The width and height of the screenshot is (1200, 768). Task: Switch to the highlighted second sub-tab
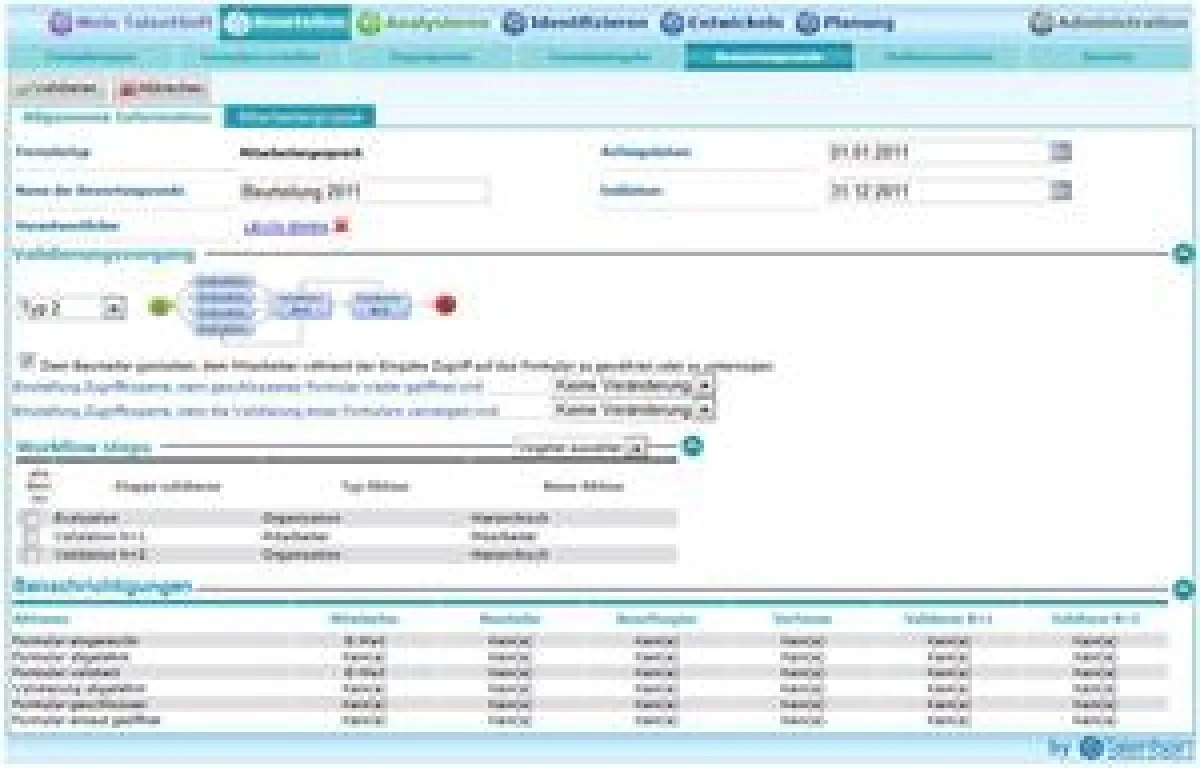299,117
